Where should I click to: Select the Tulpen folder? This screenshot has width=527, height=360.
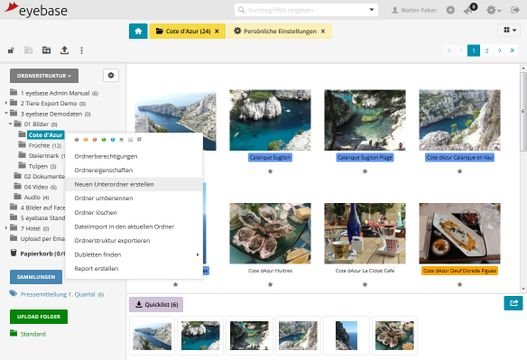click(38, 166)
